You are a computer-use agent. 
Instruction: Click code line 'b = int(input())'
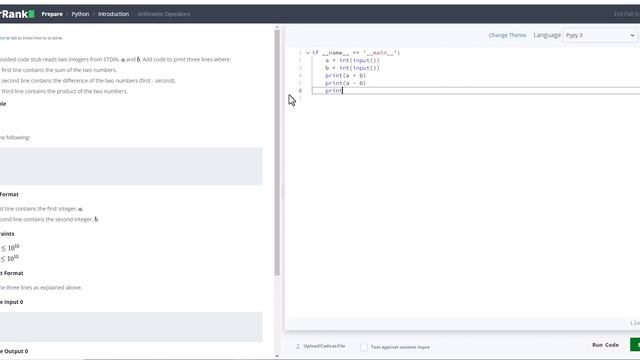coord(352,68)
